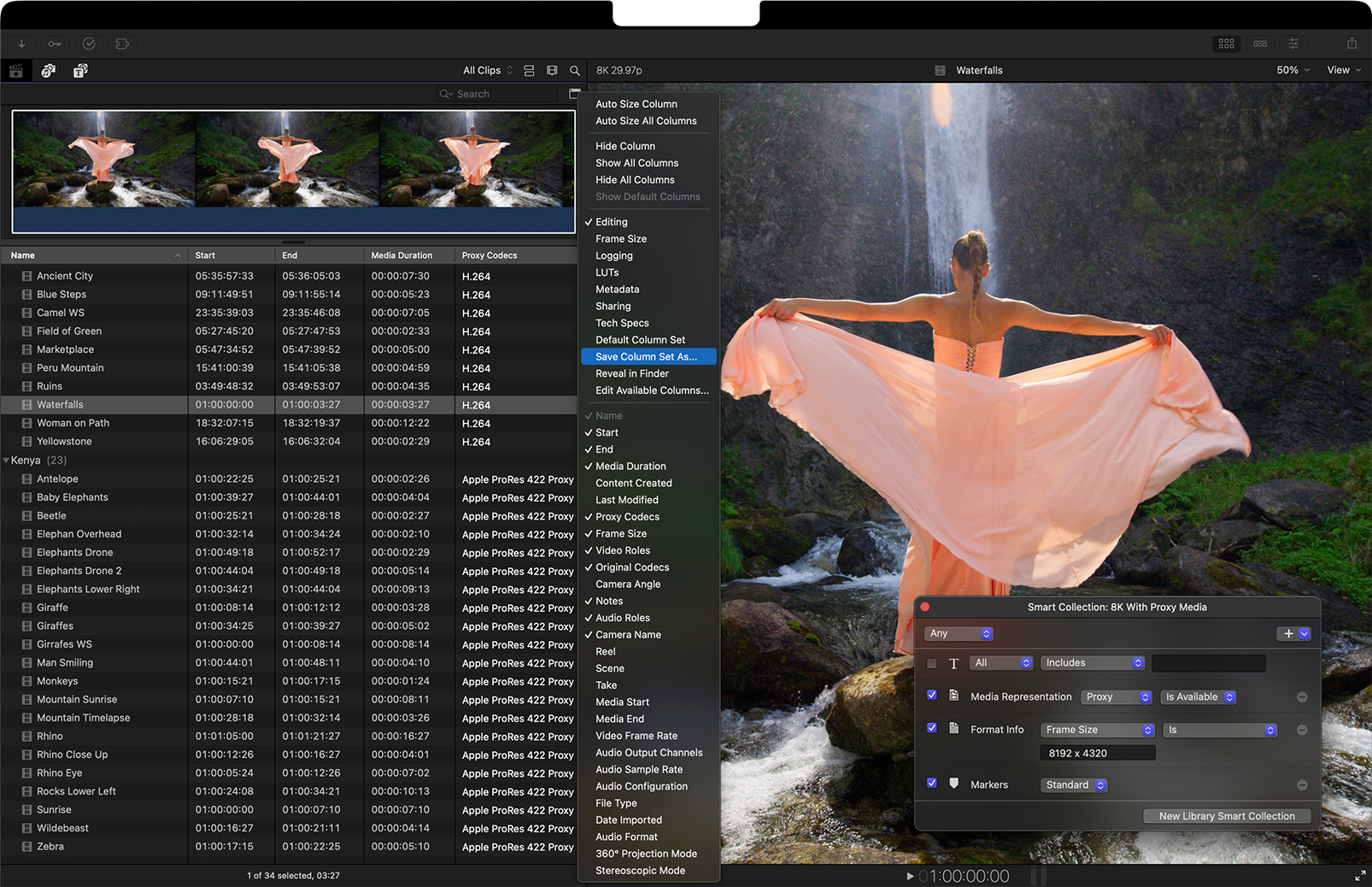Collapse the Kenya event group
1372x887 pixels.
(x=7, y=461)
